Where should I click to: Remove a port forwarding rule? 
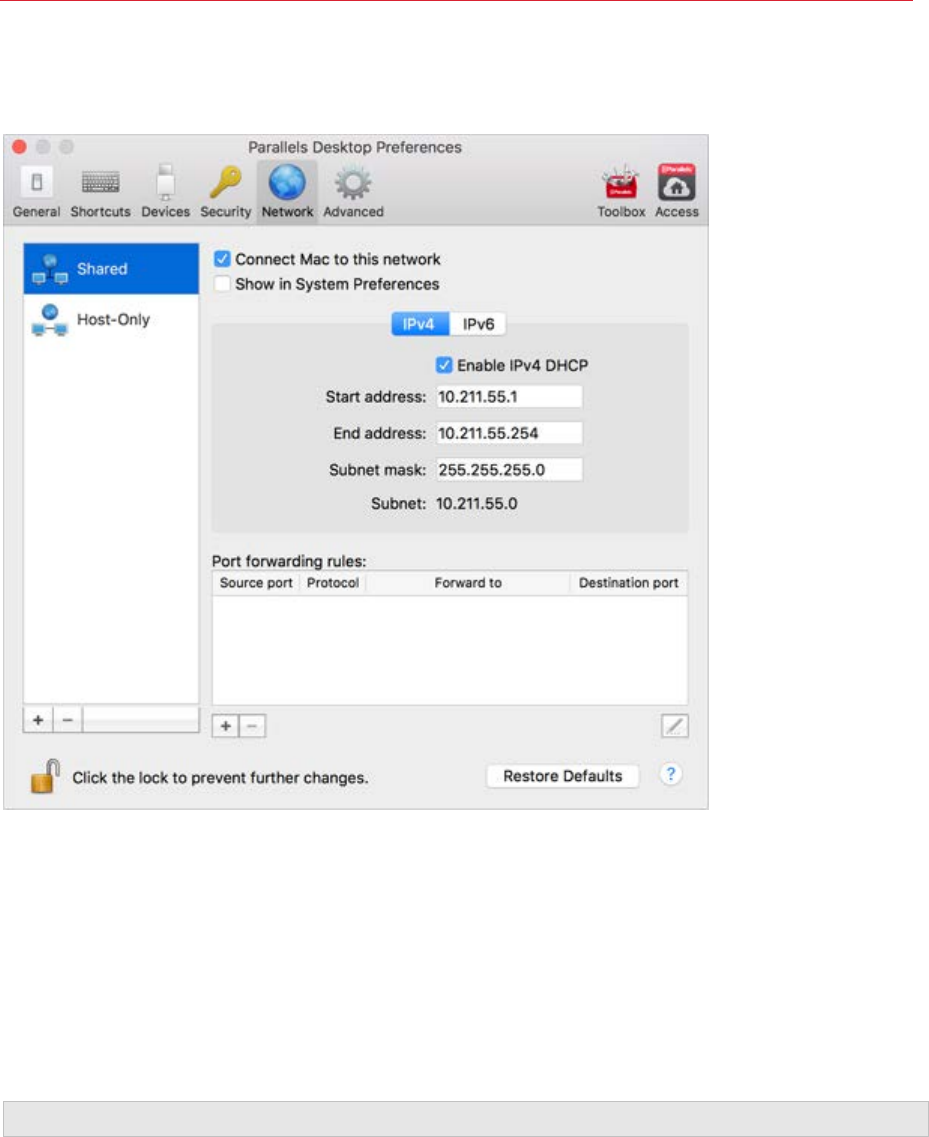tap(252, 726)
